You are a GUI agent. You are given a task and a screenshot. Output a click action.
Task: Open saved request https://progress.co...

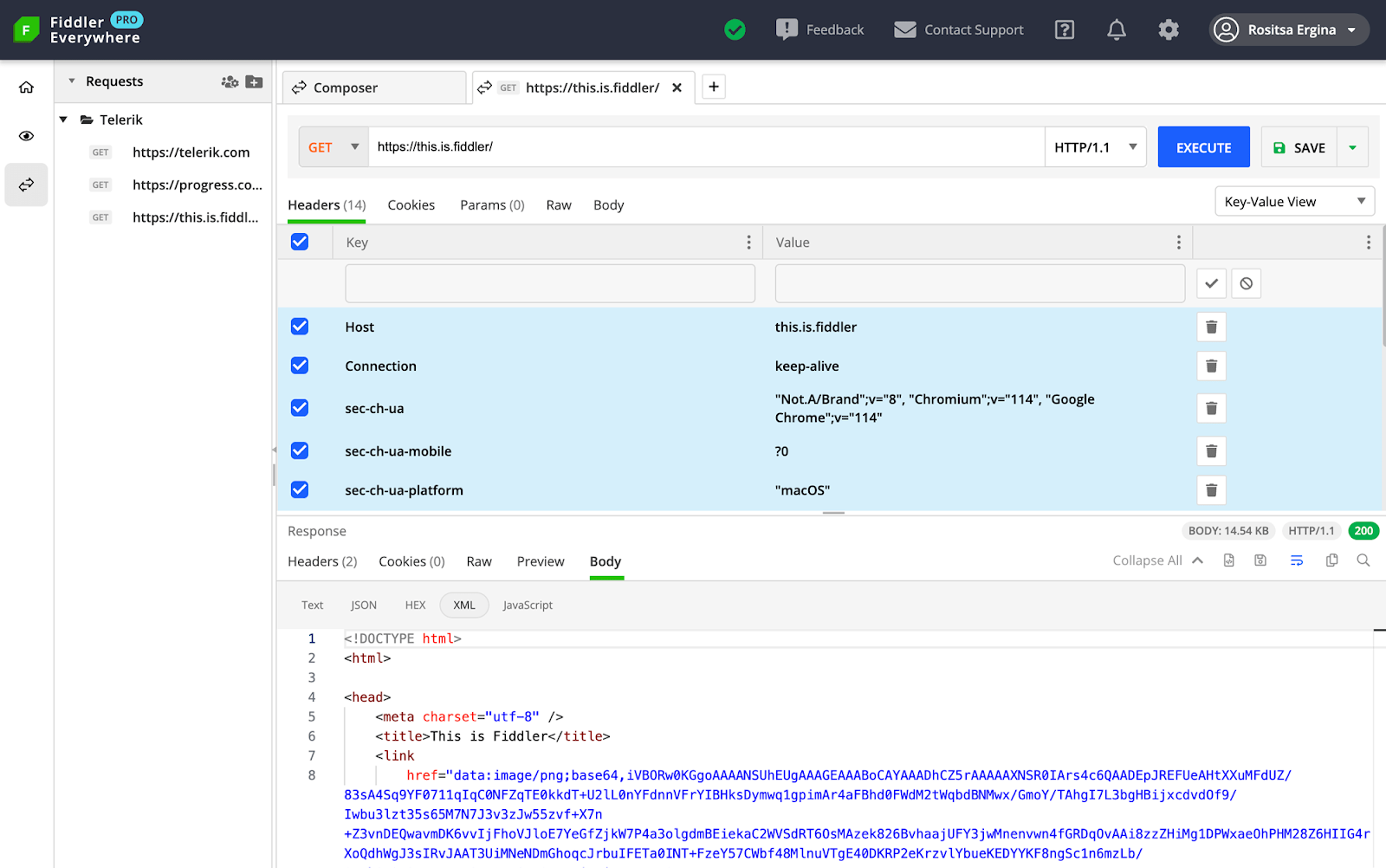click(x=198, y=185)
